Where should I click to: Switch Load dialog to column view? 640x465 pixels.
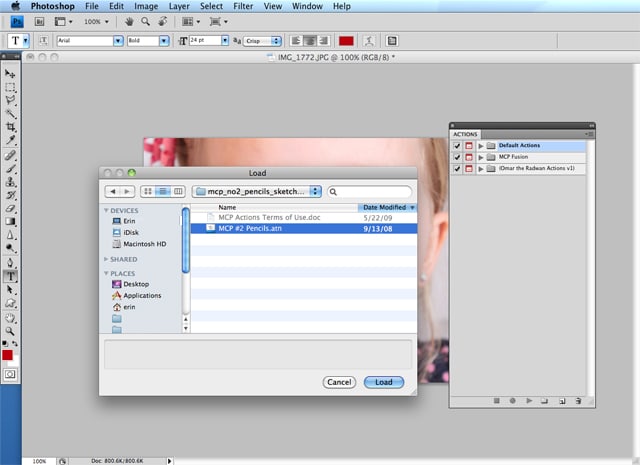coord(178,191)
